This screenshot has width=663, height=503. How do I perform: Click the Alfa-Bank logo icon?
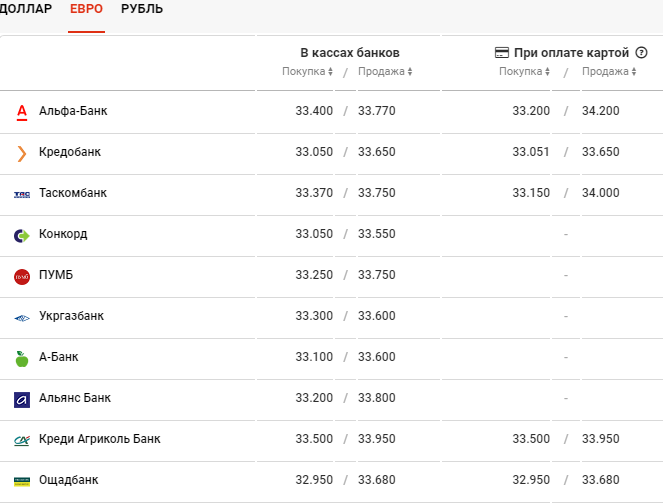(22, 111)
